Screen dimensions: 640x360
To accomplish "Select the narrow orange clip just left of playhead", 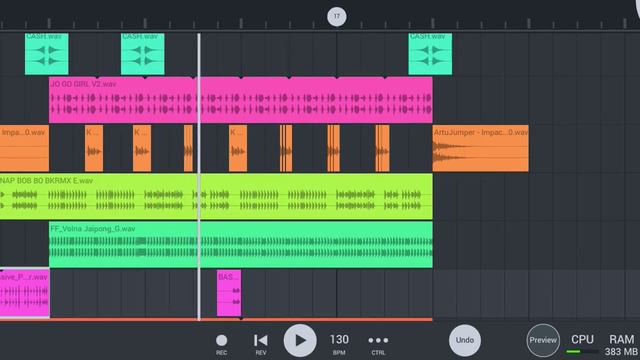I will (x=188, y=148).
